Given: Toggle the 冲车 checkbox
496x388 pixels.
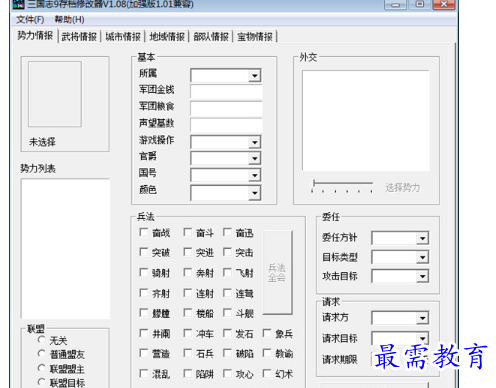Looking at the screenshot, I should (188, 333).
